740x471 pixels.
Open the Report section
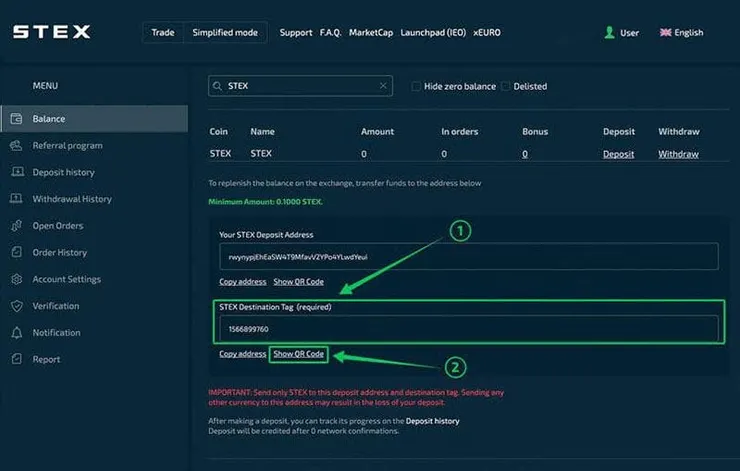[x=46, y=359]
